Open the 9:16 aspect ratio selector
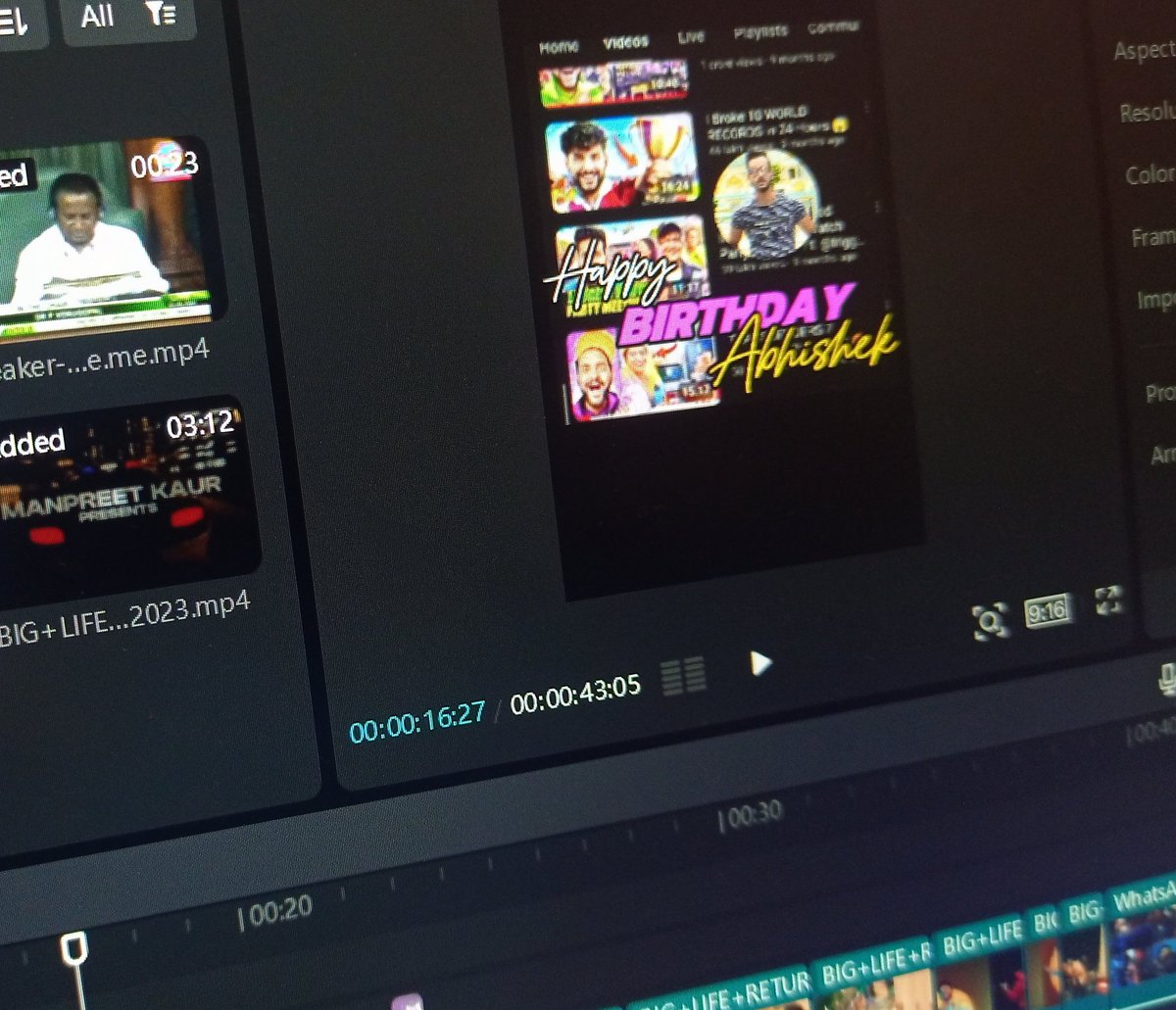 (1049, 611)
